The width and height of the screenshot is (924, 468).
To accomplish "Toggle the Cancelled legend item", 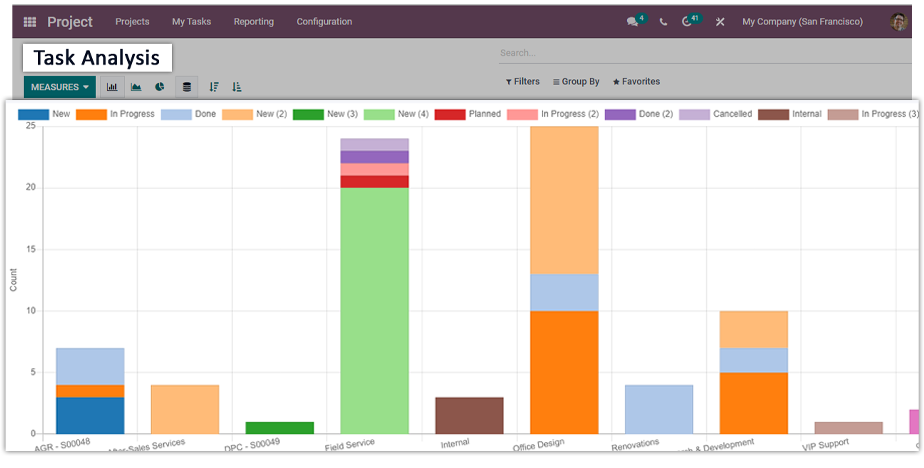I will pyautogui.click(x=716, y=114).
